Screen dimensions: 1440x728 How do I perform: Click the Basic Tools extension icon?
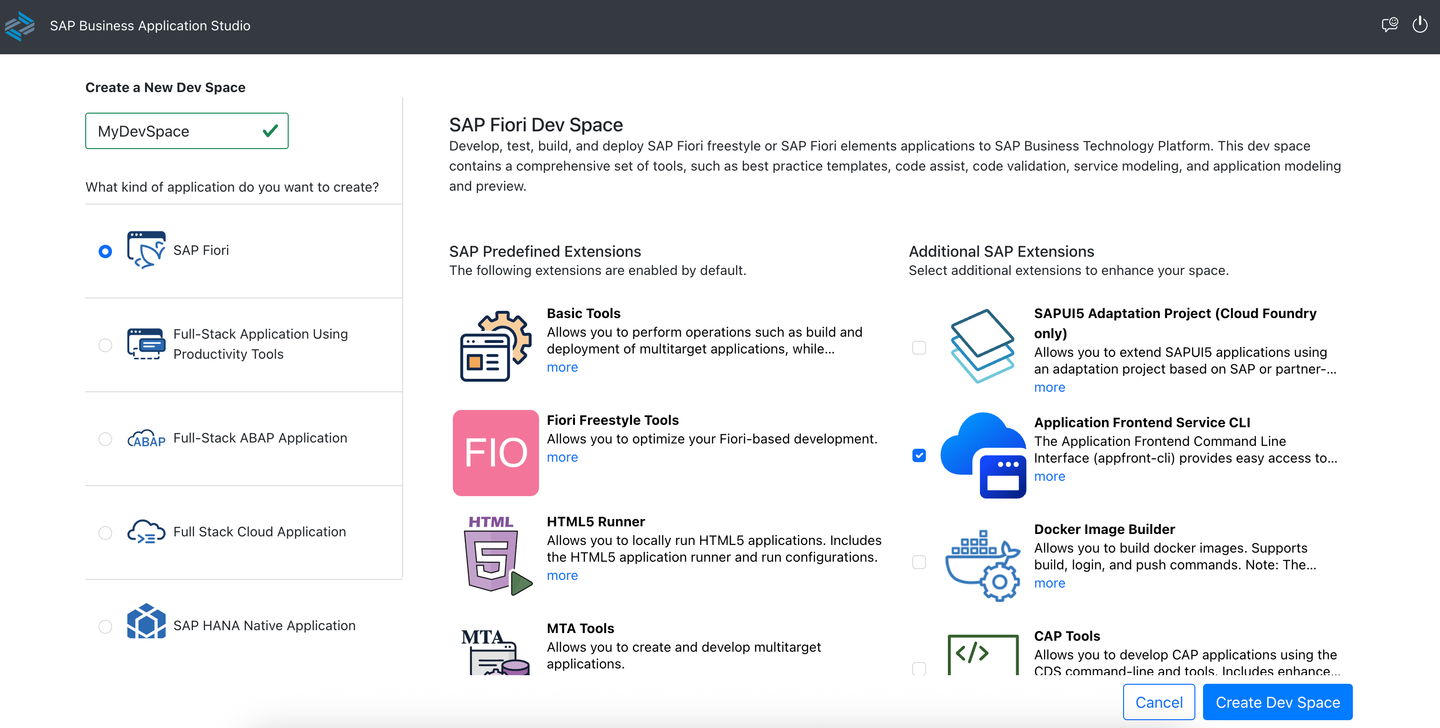click(x=496, y=346)
